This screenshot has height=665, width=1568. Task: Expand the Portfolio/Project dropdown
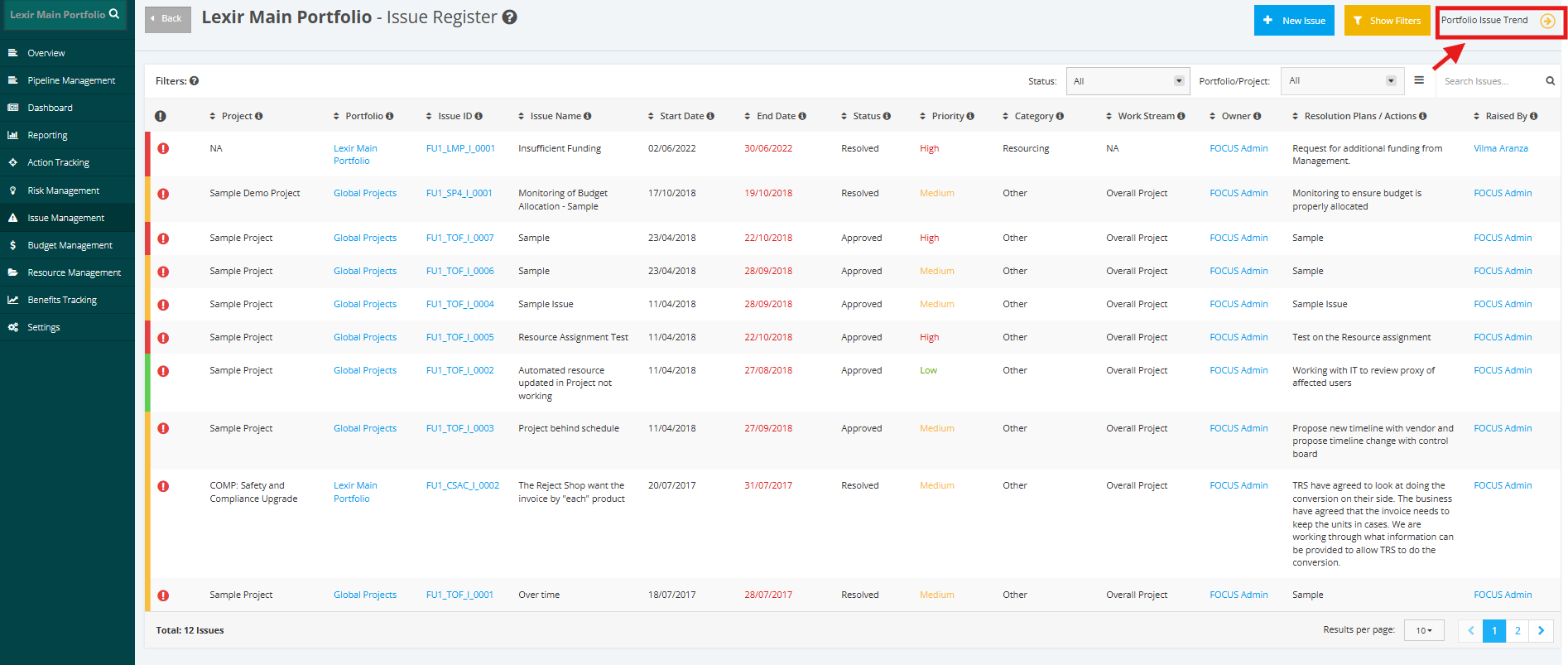tap(1342, 81)
